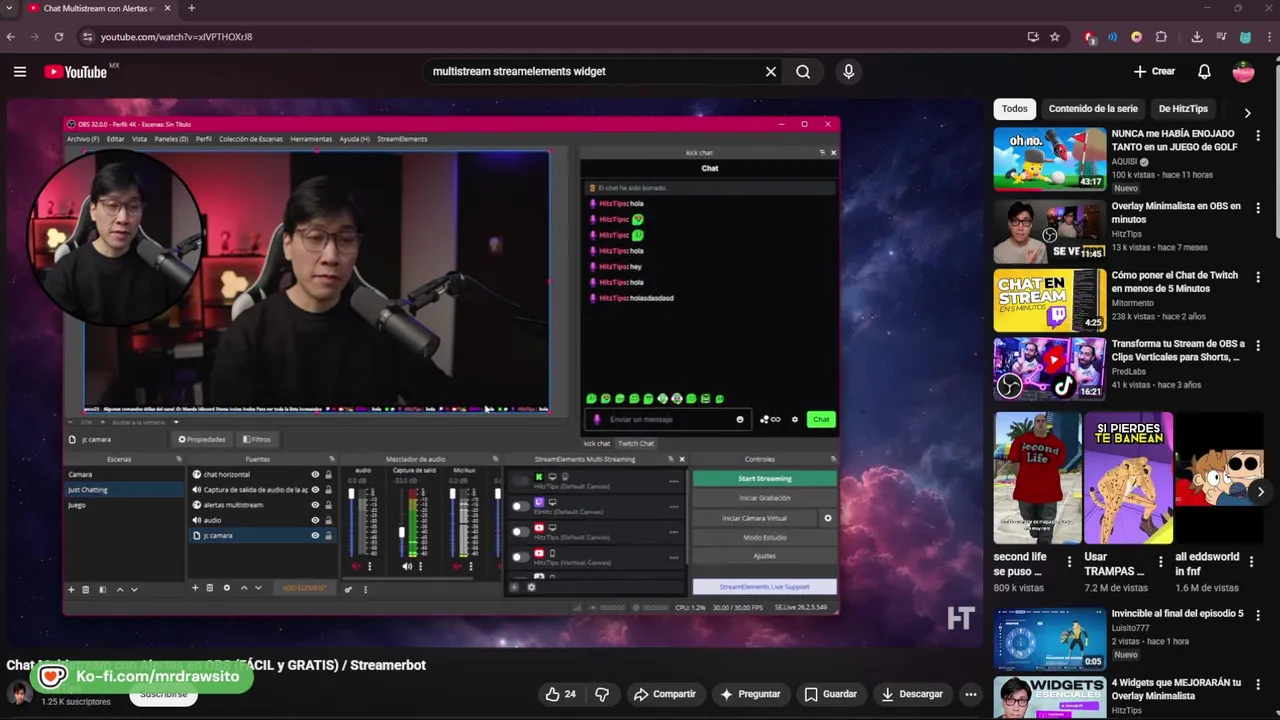The image size is (1280, 720).
Task: Open the Chrome profile cat avatar
Action: (1245, 37)
